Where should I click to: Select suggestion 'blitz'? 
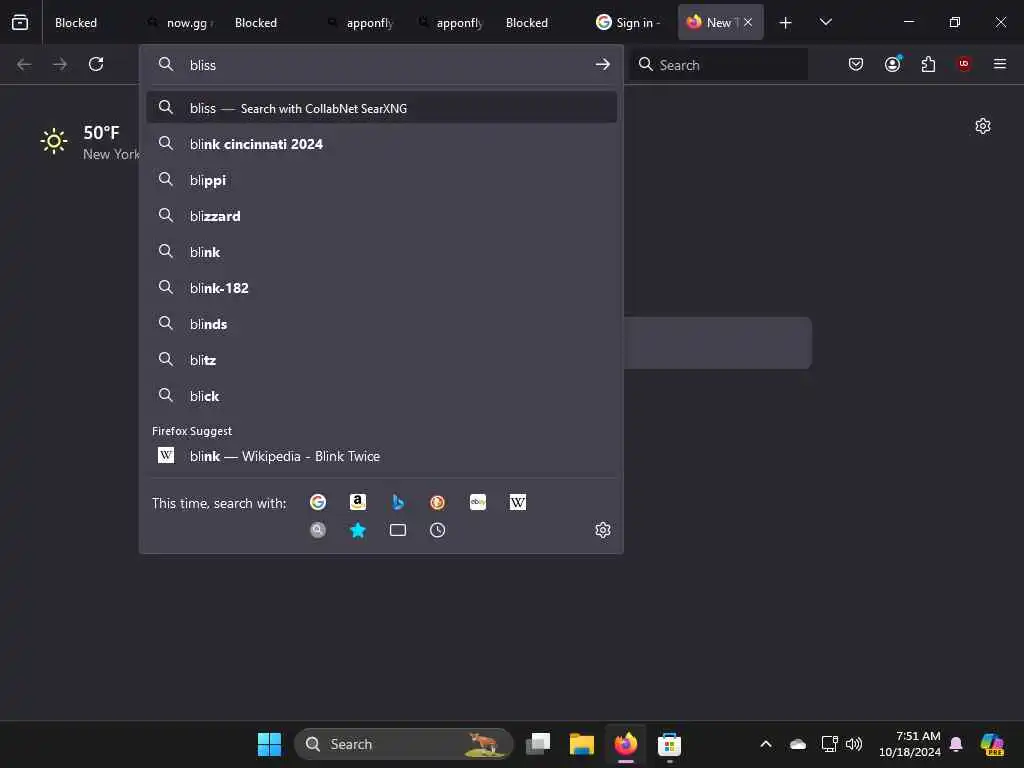point(381,359)
